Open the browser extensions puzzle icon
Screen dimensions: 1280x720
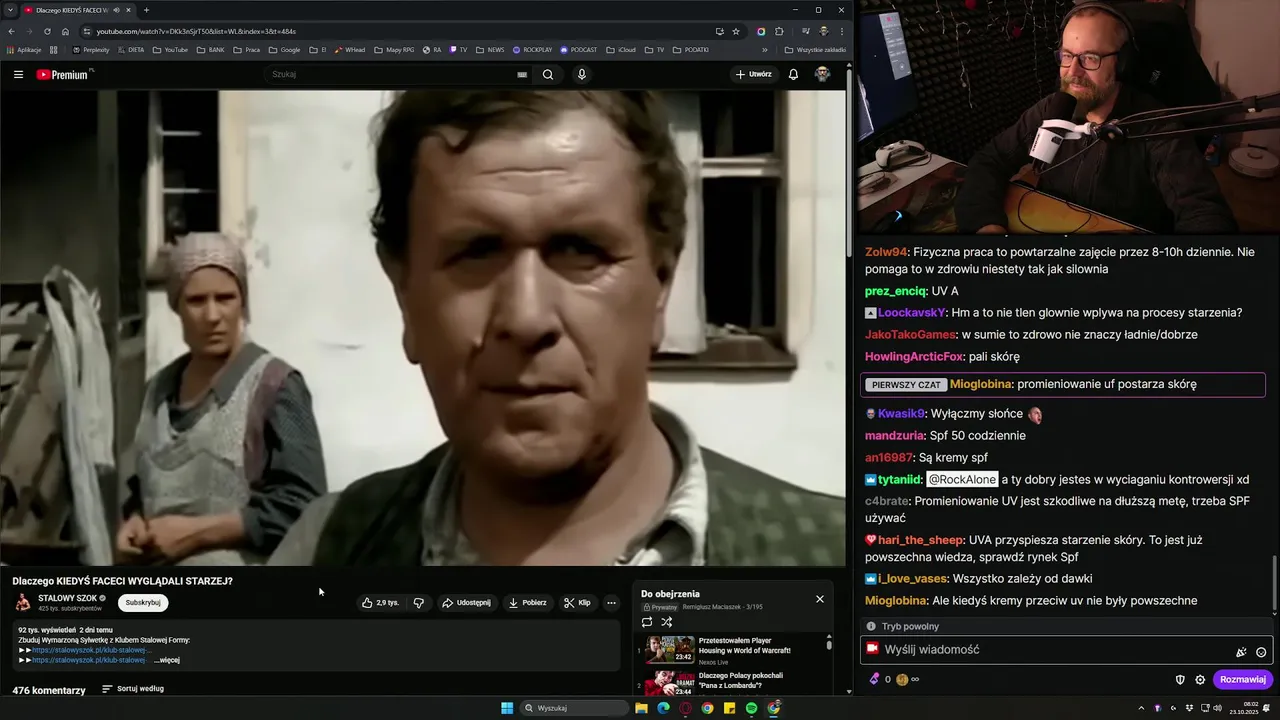(x=779, y=31)
